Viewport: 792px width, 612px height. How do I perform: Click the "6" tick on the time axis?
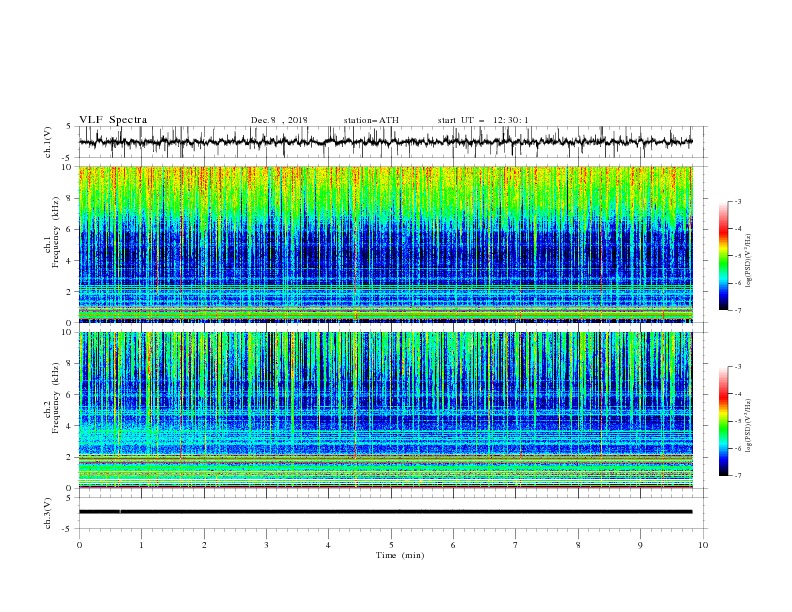click(453, 545)
